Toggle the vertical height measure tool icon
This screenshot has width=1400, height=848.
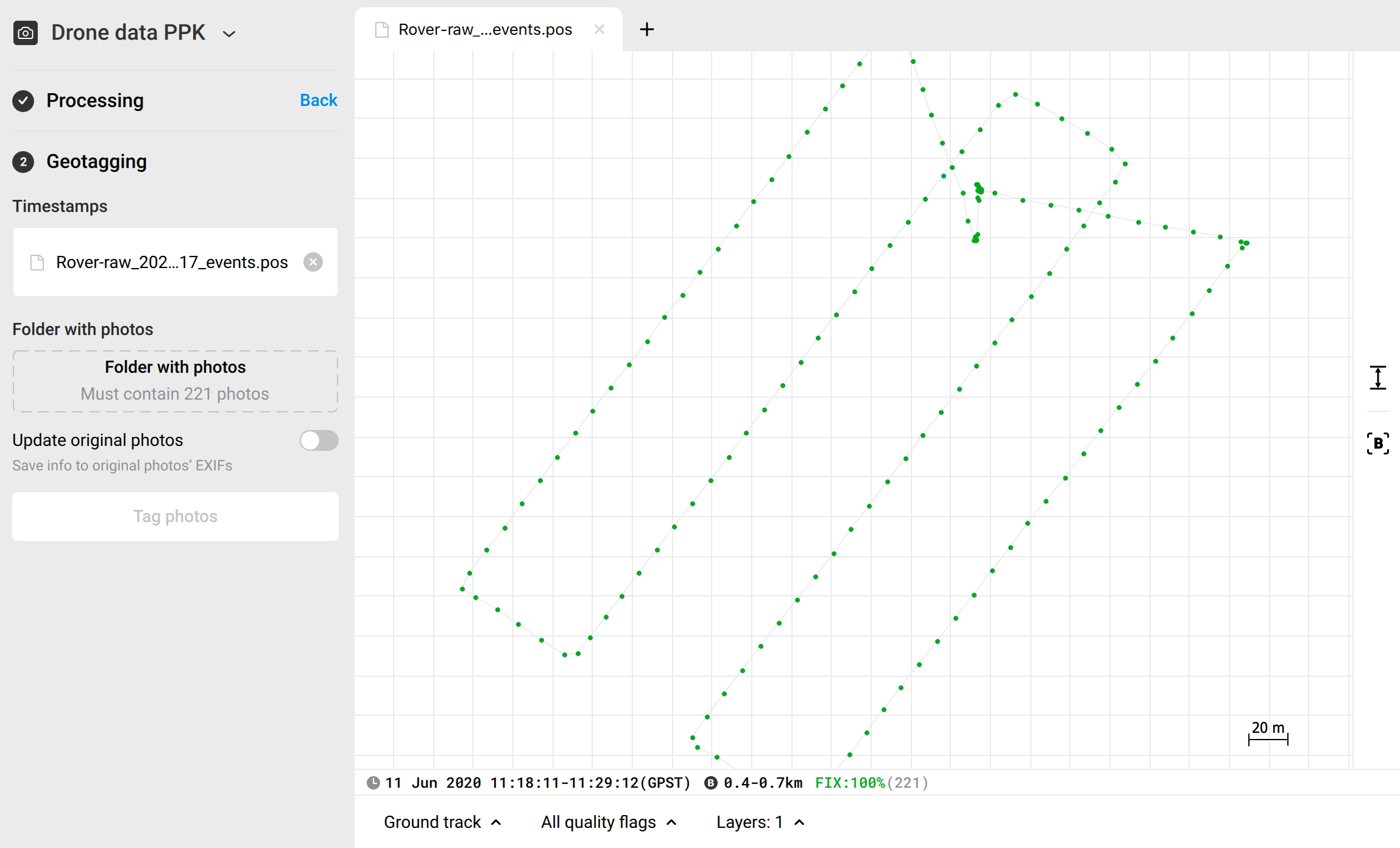[1378, 378]
